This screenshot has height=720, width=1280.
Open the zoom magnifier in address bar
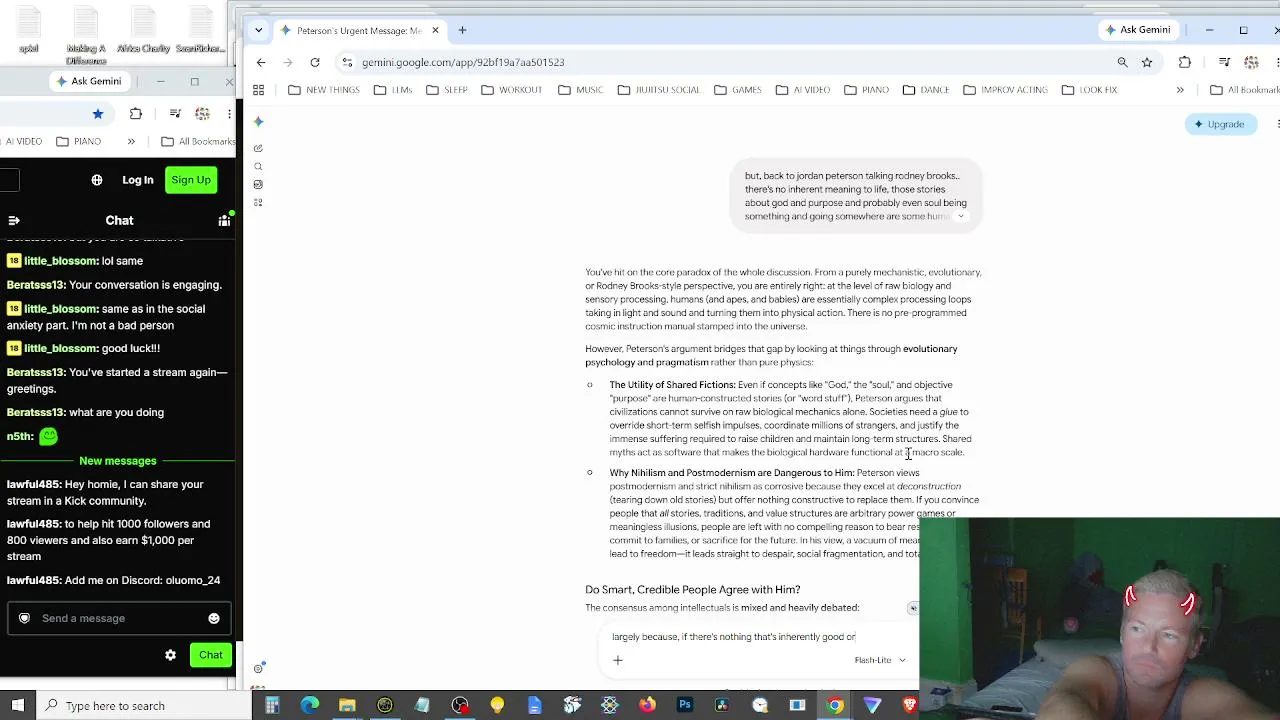[1122, 62]
